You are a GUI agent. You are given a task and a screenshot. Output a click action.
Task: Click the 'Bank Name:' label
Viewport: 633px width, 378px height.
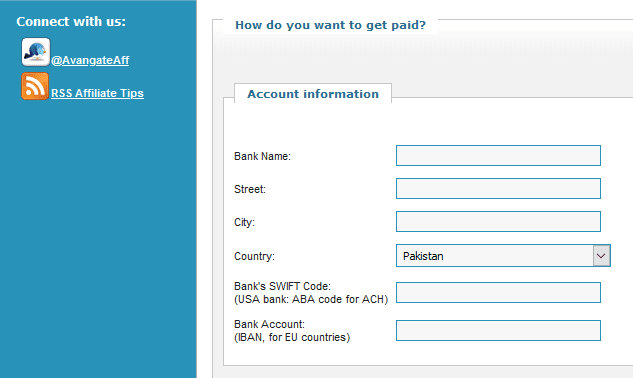(x=262, y=156)
